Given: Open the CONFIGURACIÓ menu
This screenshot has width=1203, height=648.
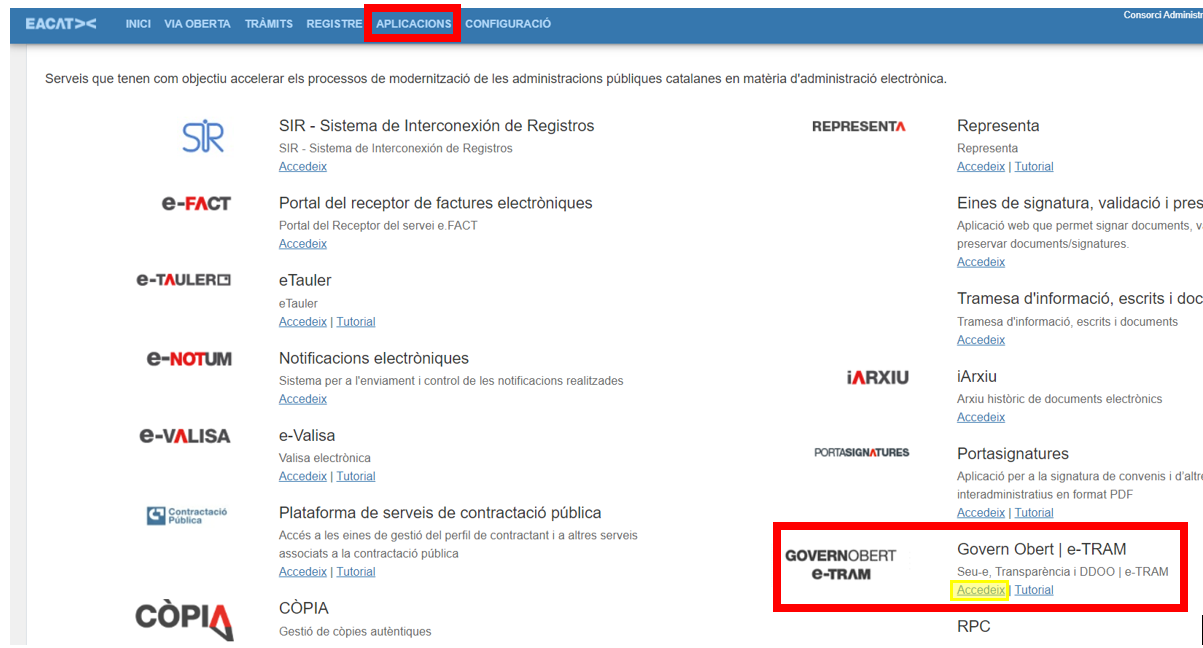Looking at the screenshot, I should click(x=508, y=24).
